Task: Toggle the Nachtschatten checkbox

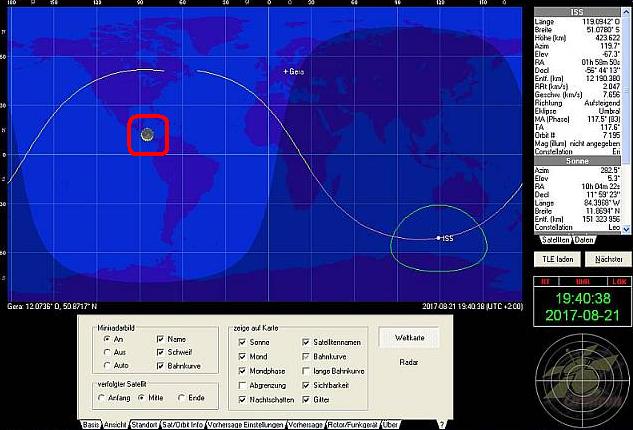Action: pyautogui.click(x=242, y=399)
